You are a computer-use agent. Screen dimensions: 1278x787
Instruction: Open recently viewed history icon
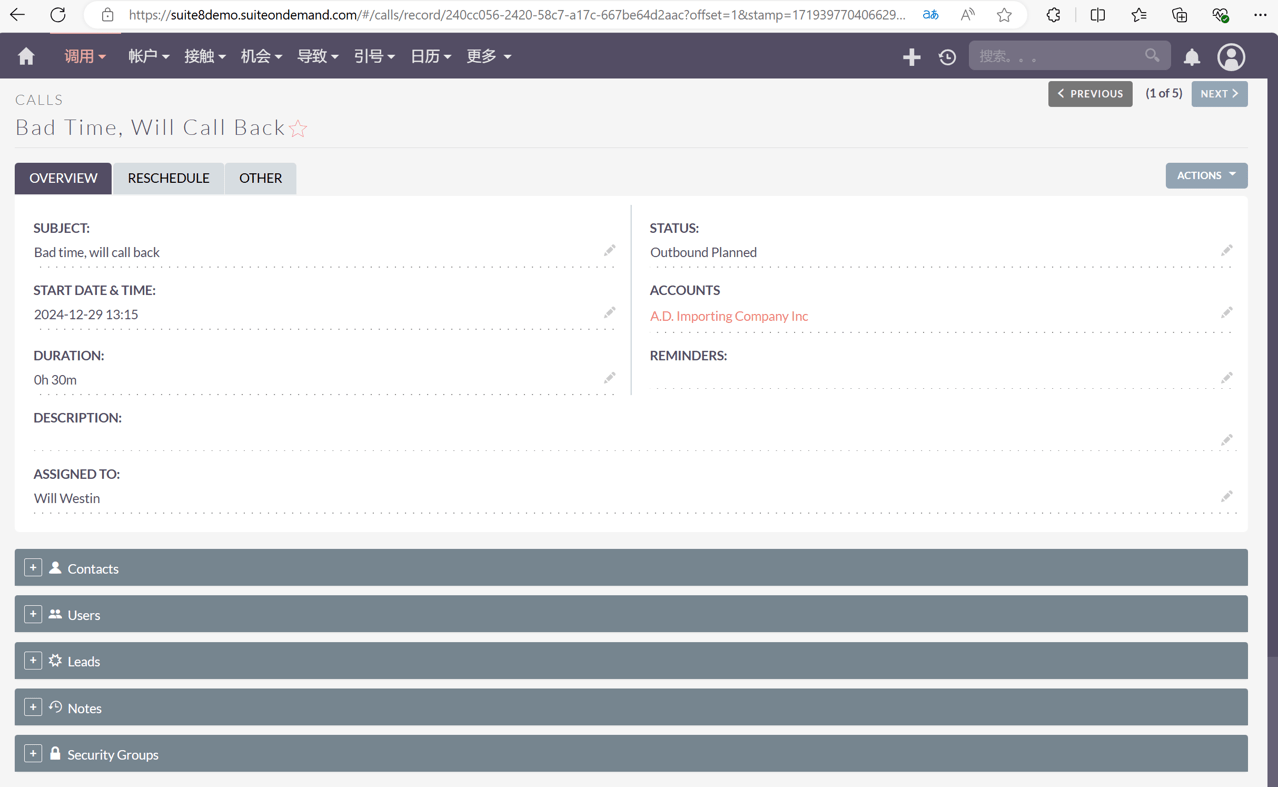point(947,57)
